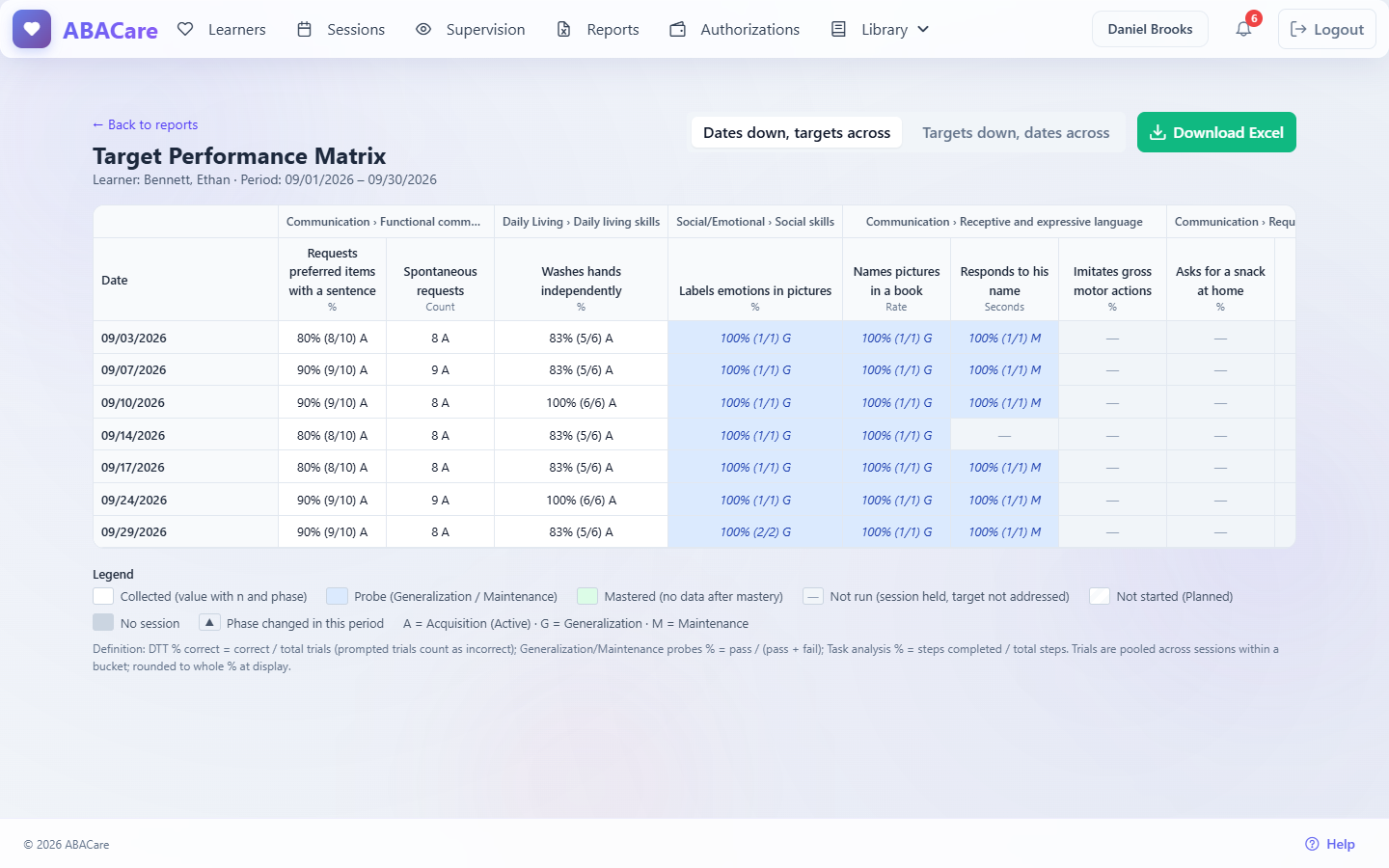This screenshot has width=1389, height=868.
Task: Click the No session gray legend swatch
Action: [x=103, y=623]
